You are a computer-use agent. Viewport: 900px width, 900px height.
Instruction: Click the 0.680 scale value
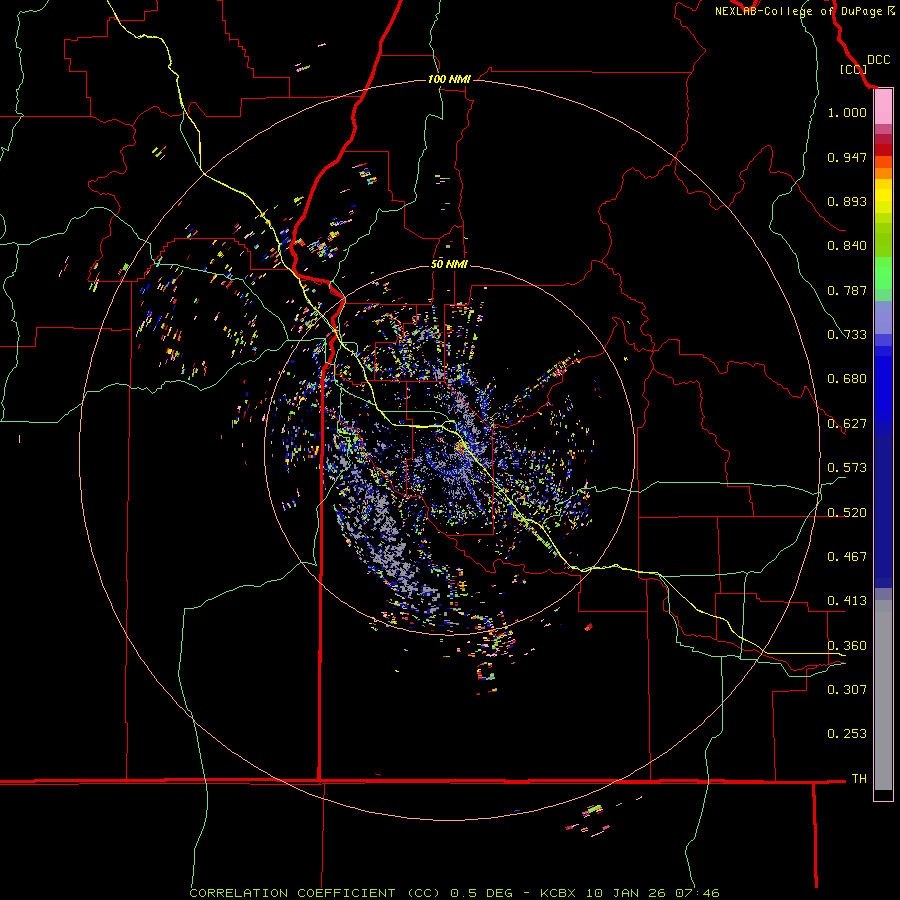click(x=847, y=379)
